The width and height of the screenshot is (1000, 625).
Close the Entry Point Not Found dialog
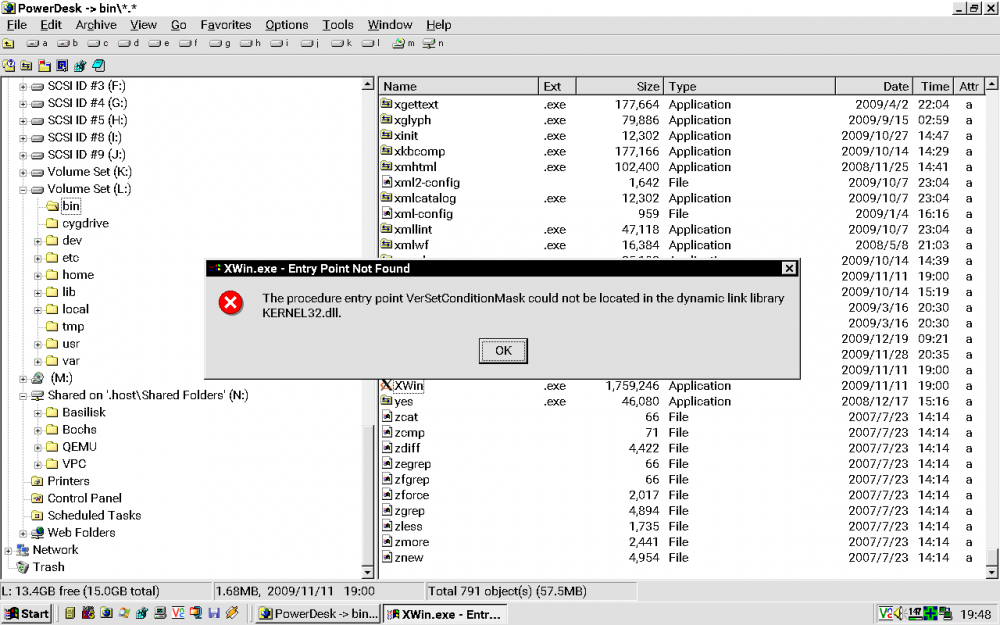coord(789,268)
